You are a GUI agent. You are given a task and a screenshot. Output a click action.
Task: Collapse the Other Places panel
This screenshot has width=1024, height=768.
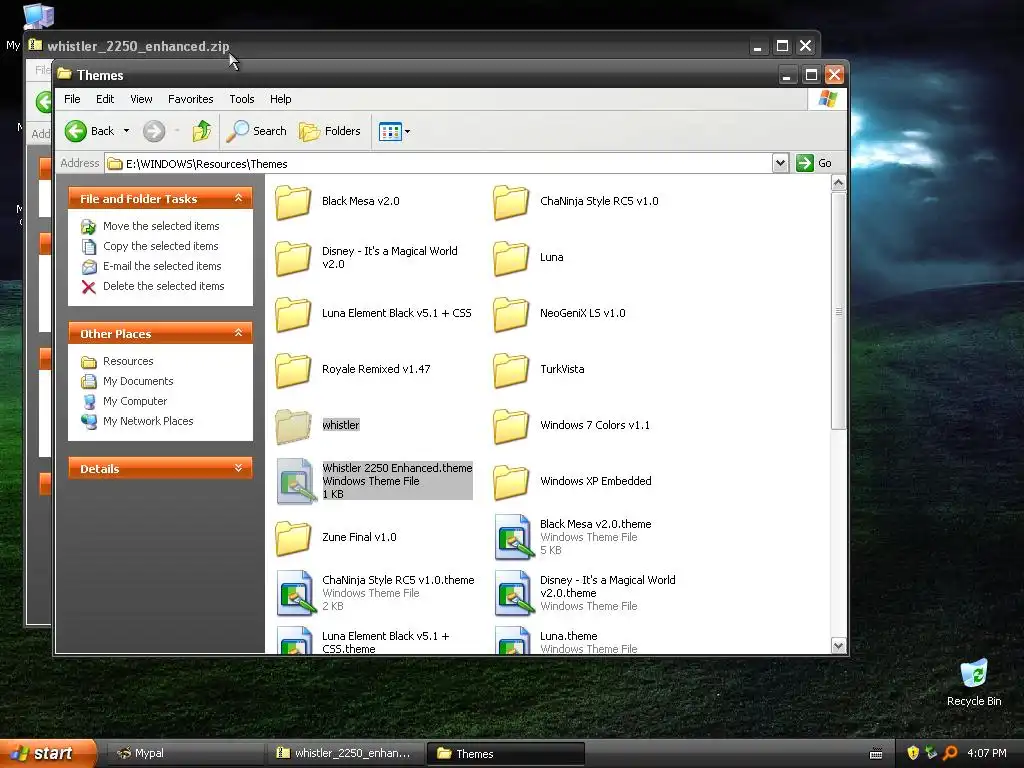238,333
